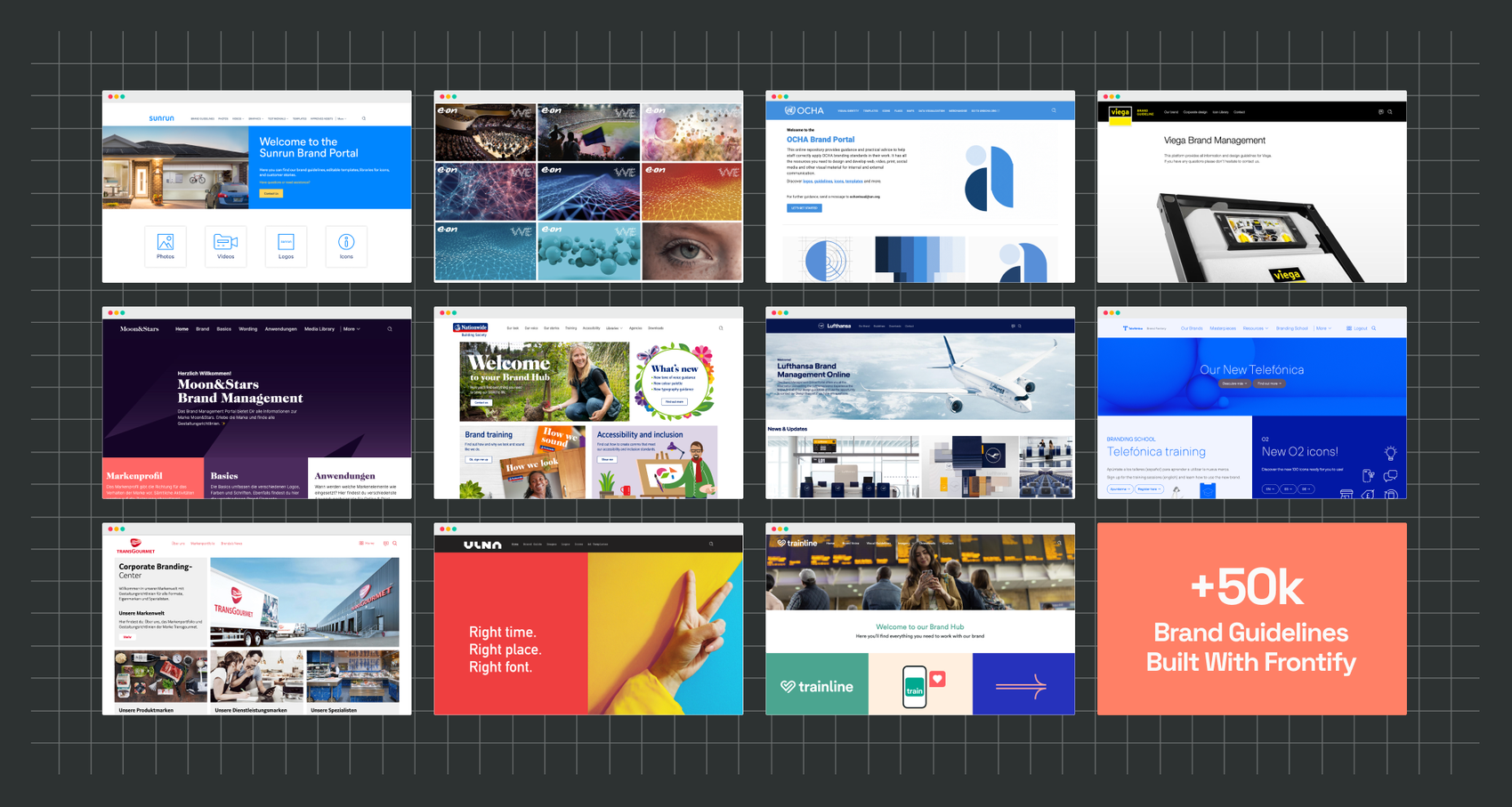Expand the More dropdown in Telefónica navigation

[1324, 328]
